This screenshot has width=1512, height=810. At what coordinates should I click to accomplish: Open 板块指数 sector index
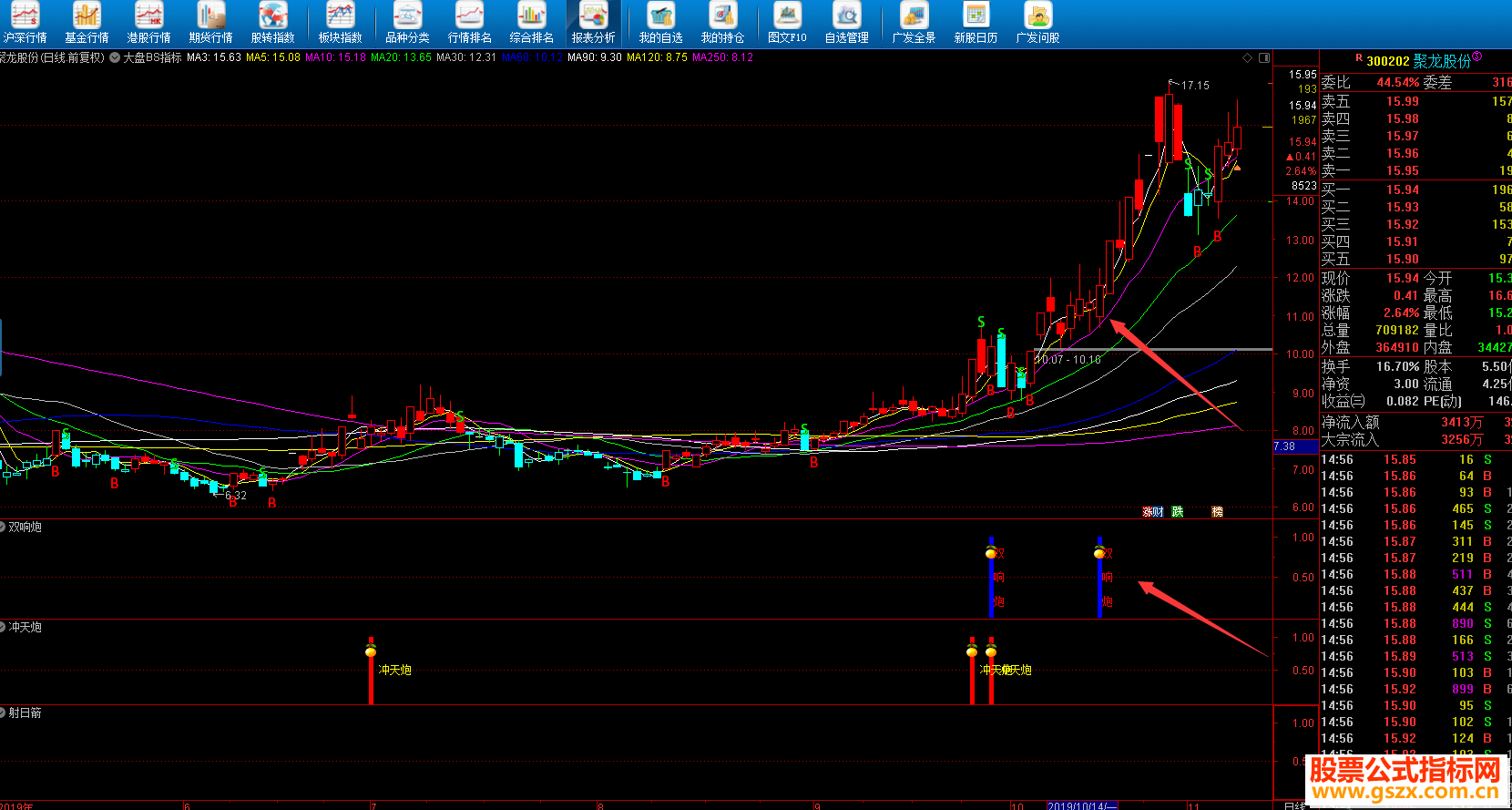(340, 24)
